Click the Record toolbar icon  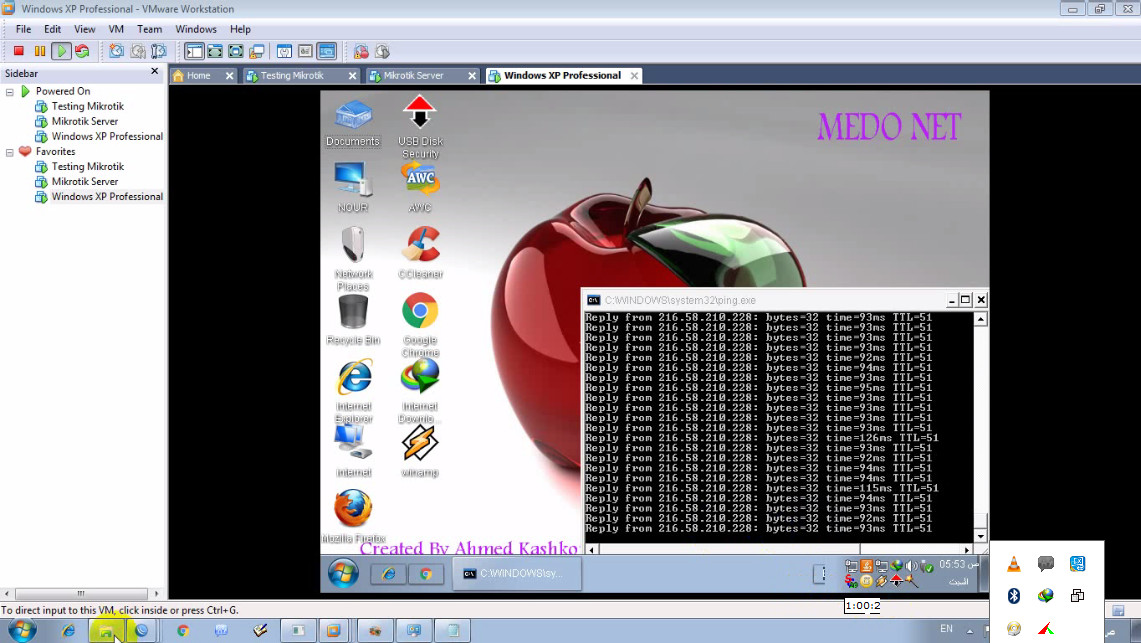[x=361, y=51]
